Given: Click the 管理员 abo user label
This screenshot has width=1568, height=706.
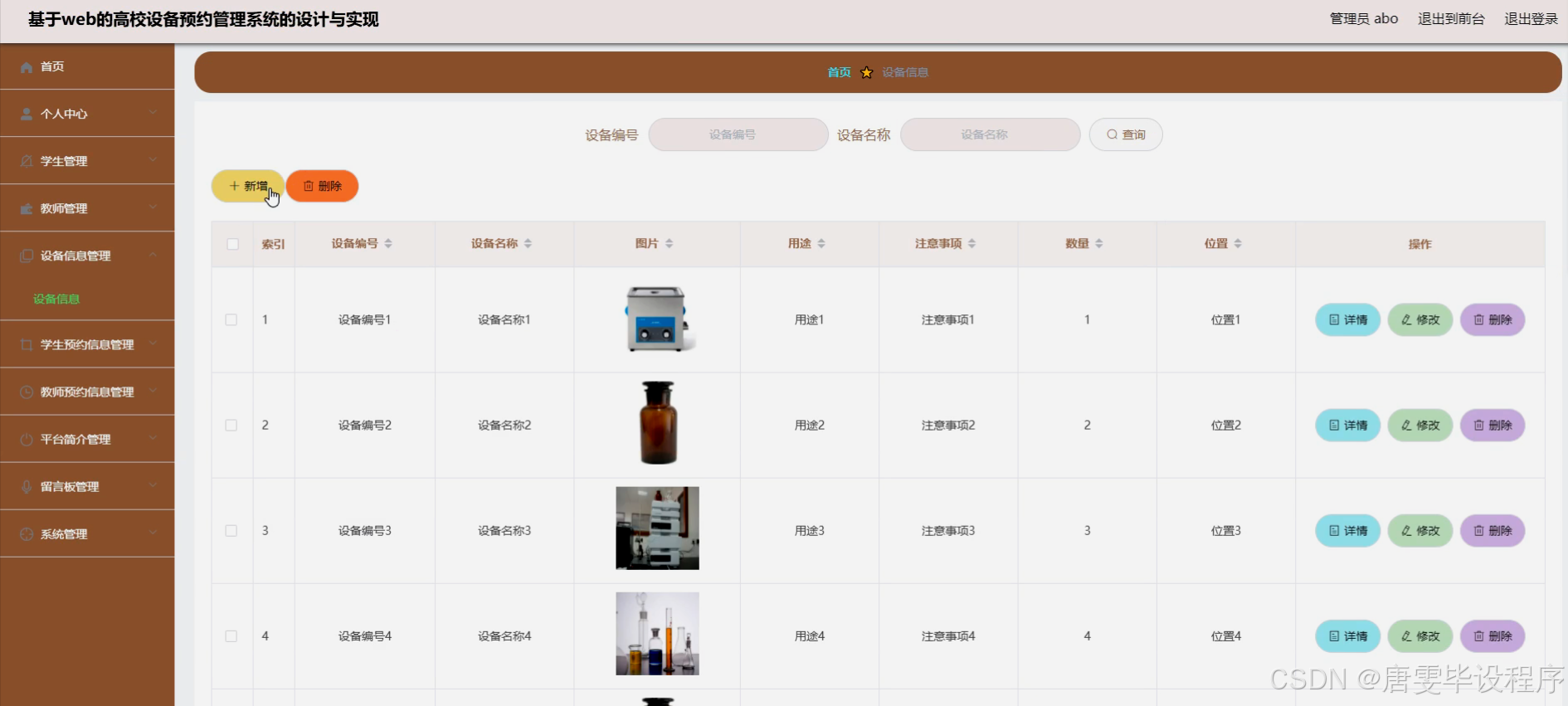Looking at the screenshot, I should click(x=1364, y=19).
